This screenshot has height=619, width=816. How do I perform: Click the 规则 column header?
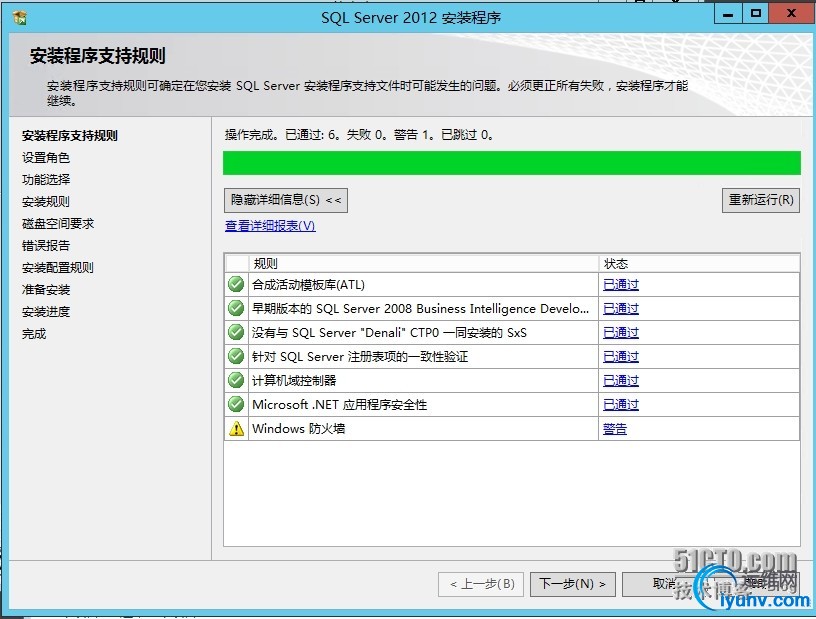[x=424, y=263]
